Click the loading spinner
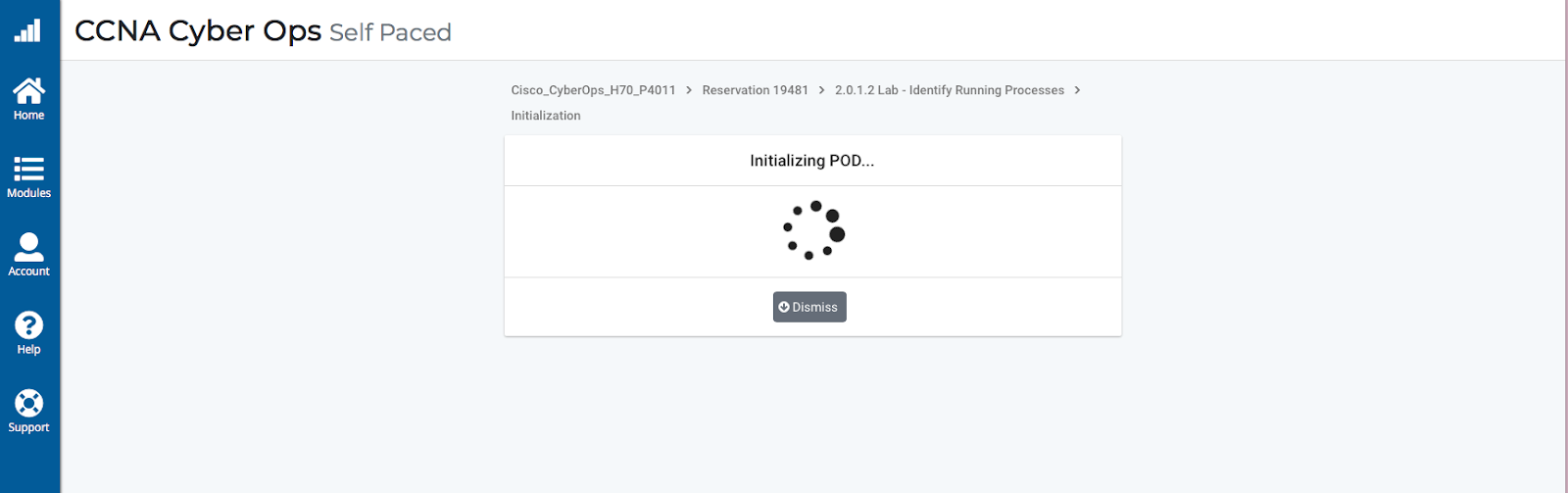Screen dimensions: 1568x493 [x=813, y=231]
